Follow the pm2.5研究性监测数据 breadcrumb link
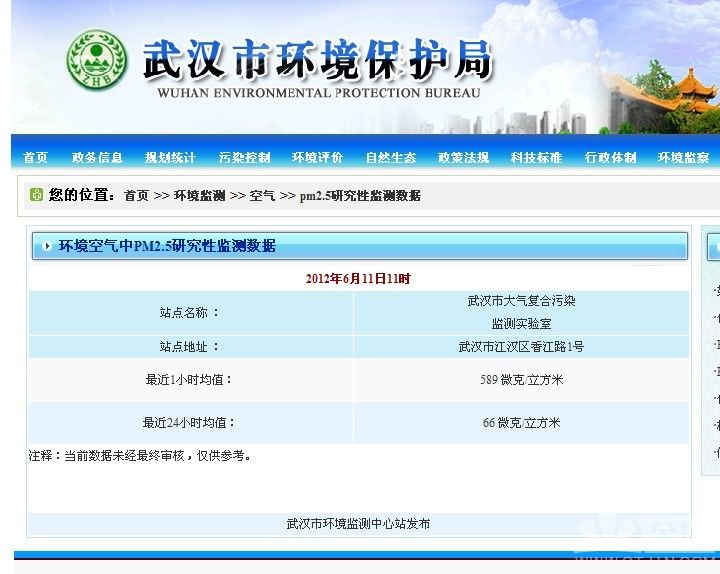 360,196
